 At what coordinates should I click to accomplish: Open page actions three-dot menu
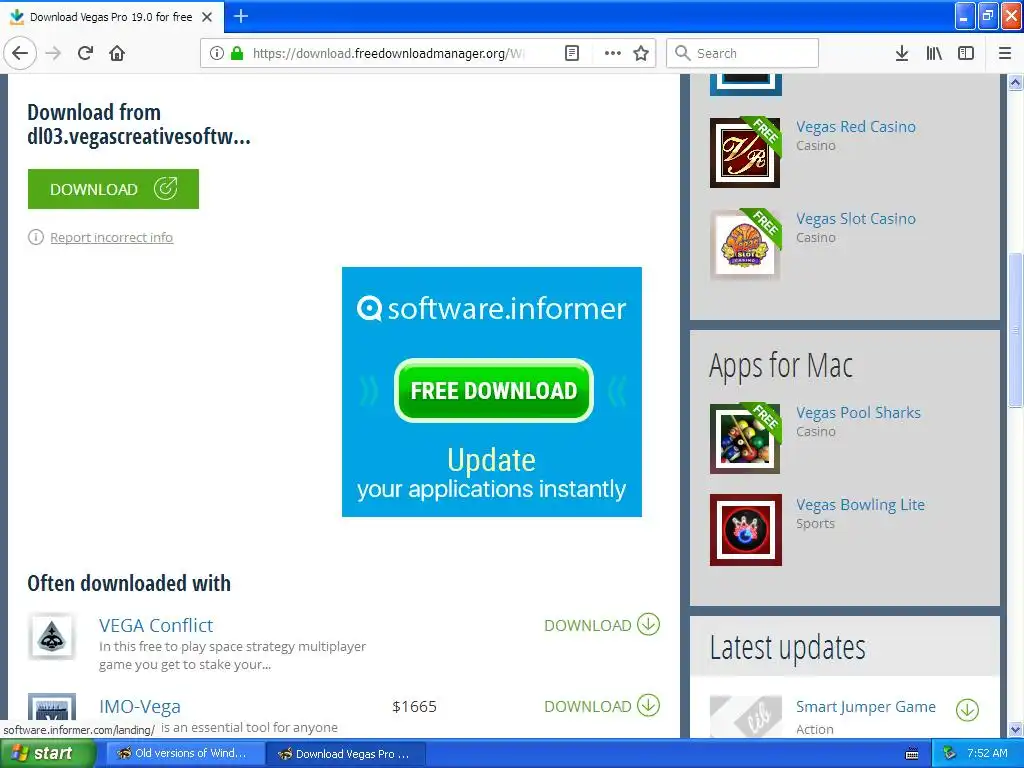(x=613, y=53)
